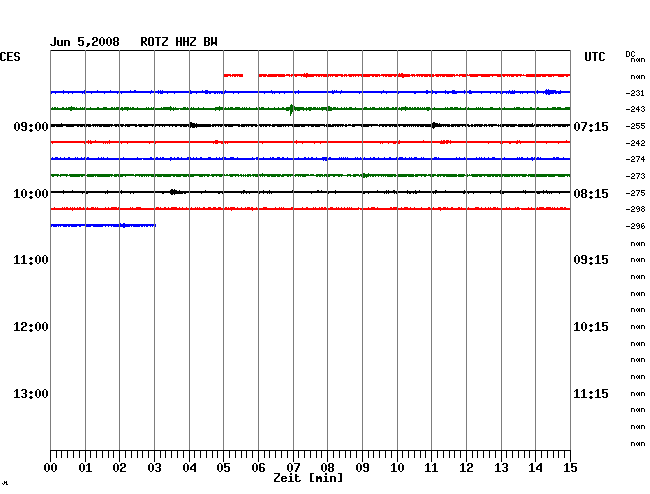
Task: Click the DC offset value -275
Action: (x=635, y=193)
